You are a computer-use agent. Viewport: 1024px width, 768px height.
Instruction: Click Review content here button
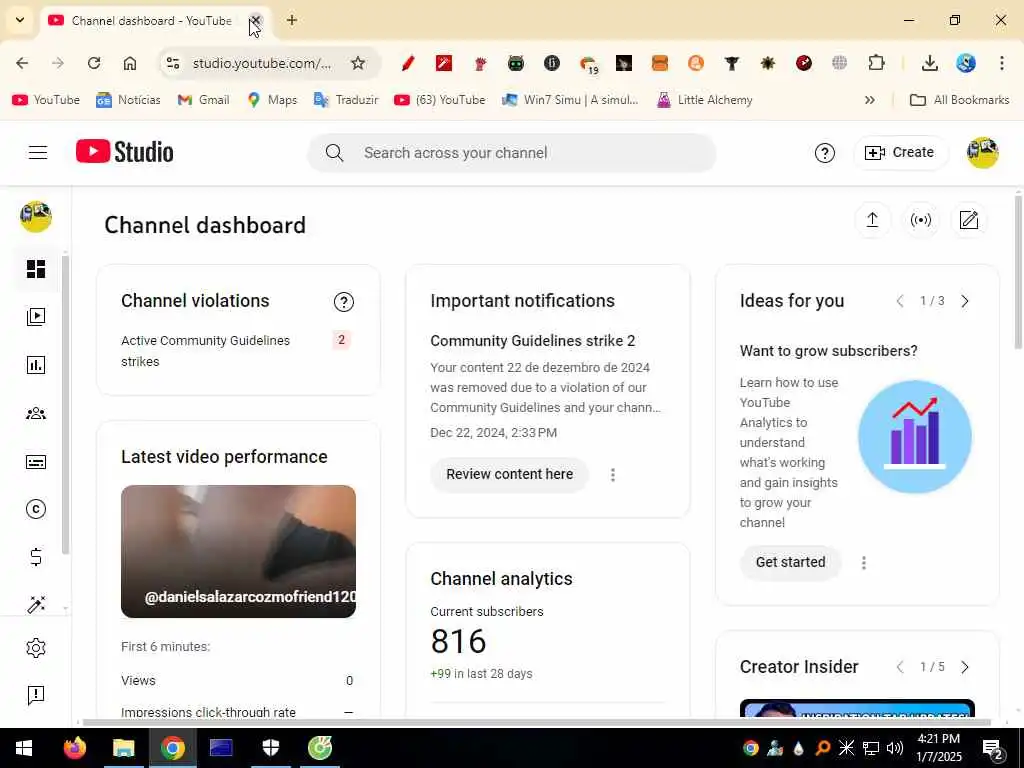pyautogui.click(x=509, y=474)
